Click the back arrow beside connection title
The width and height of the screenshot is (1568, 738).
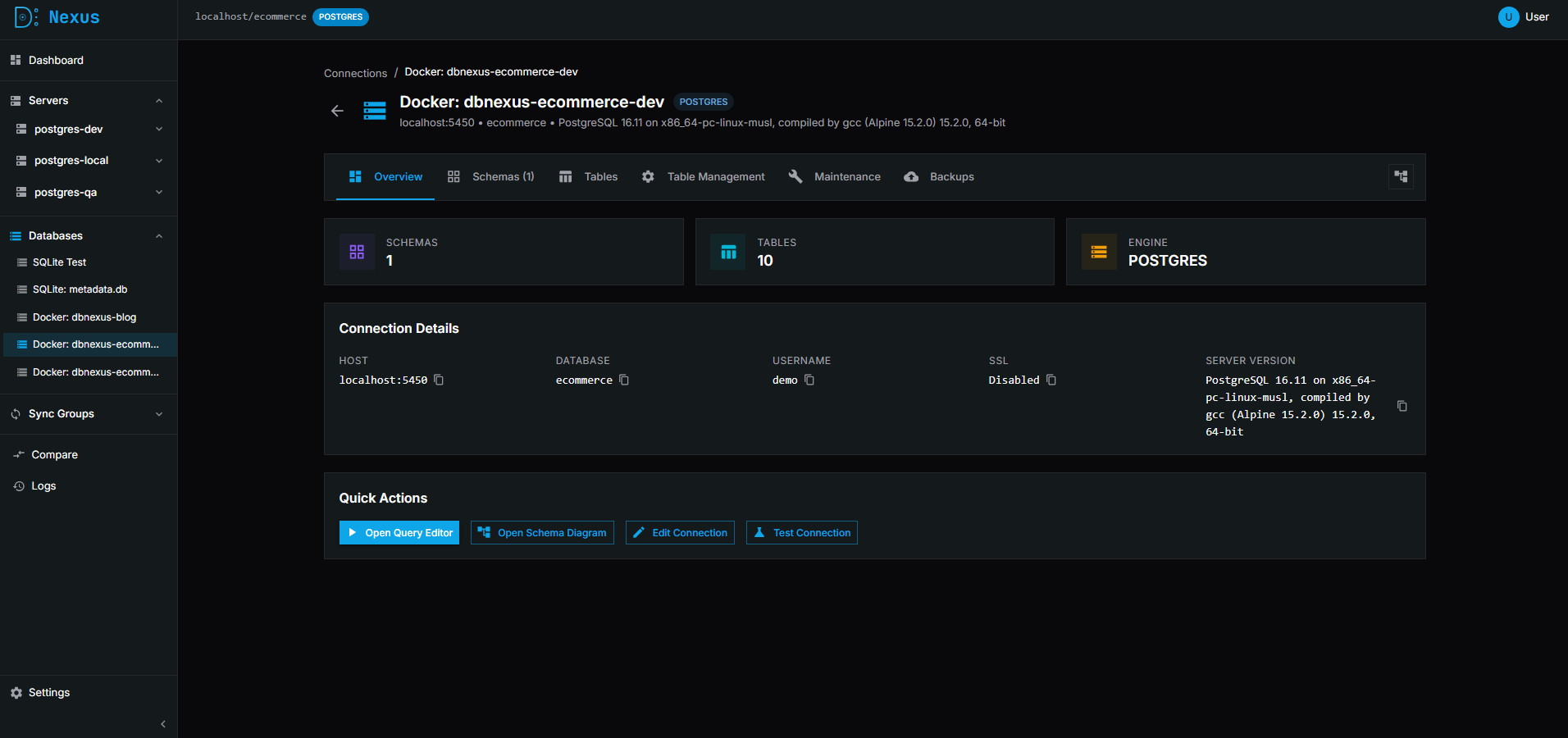click(337, 111)
